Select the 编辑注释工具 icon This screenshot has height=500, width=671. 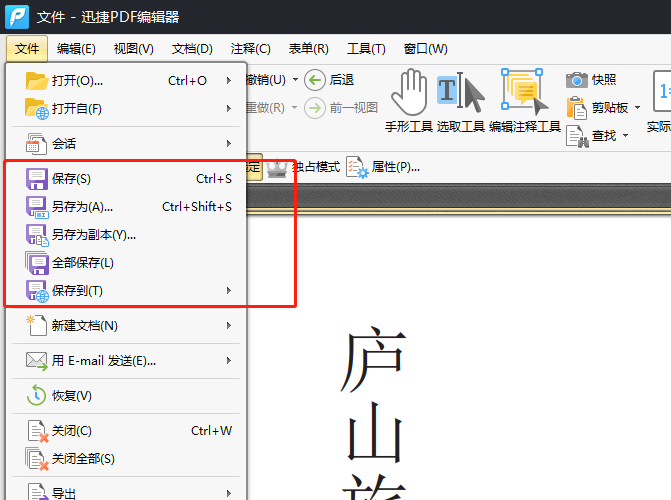525,91
